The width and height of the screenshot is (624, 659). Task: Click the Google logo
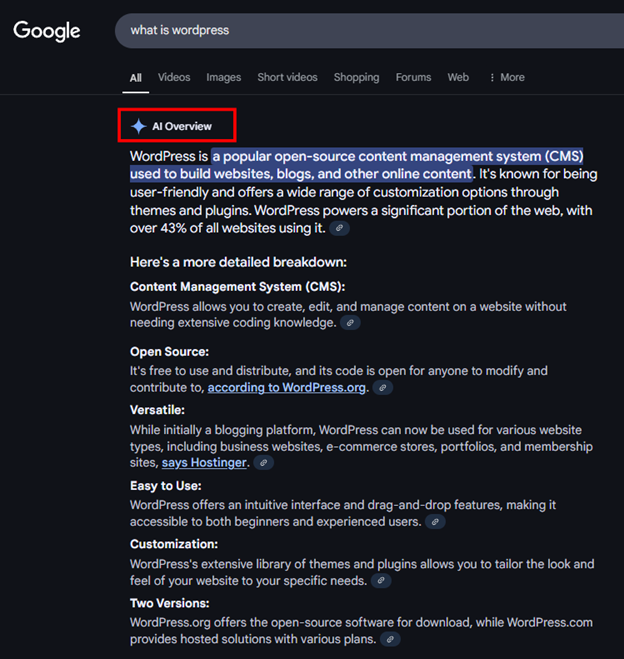coord(47,30)
